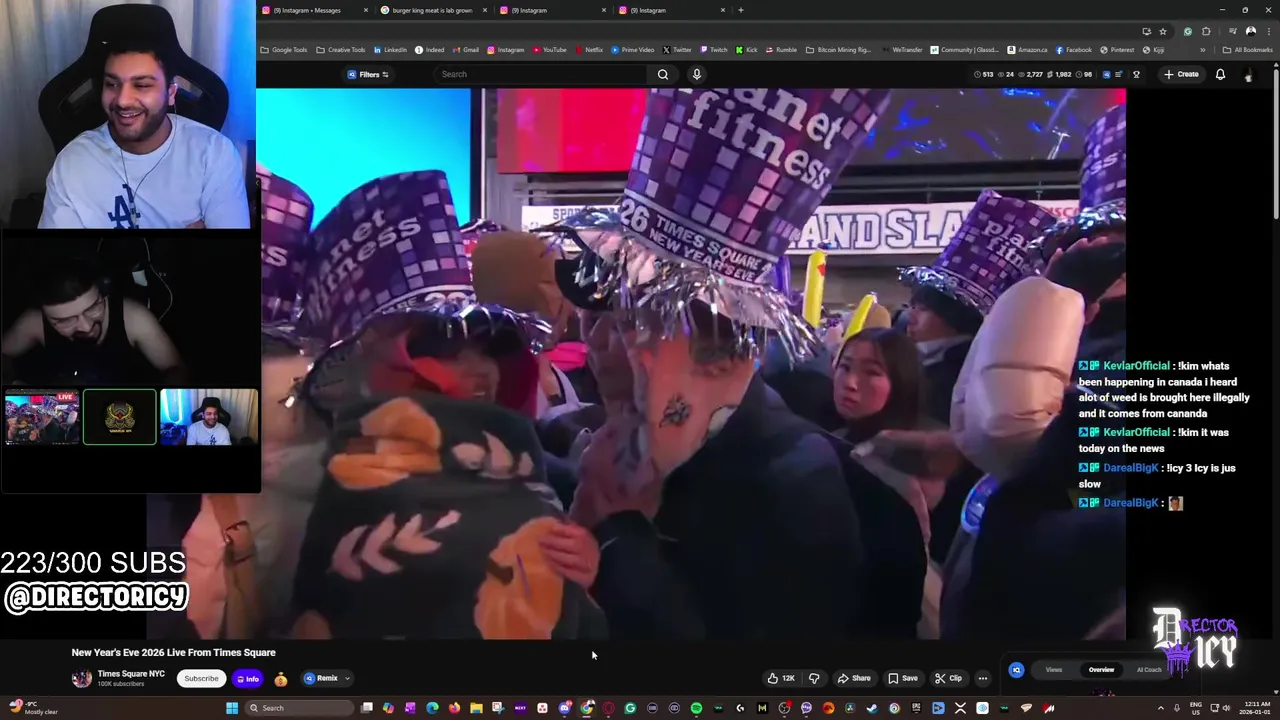Select the AI Coach tab

1149,670
